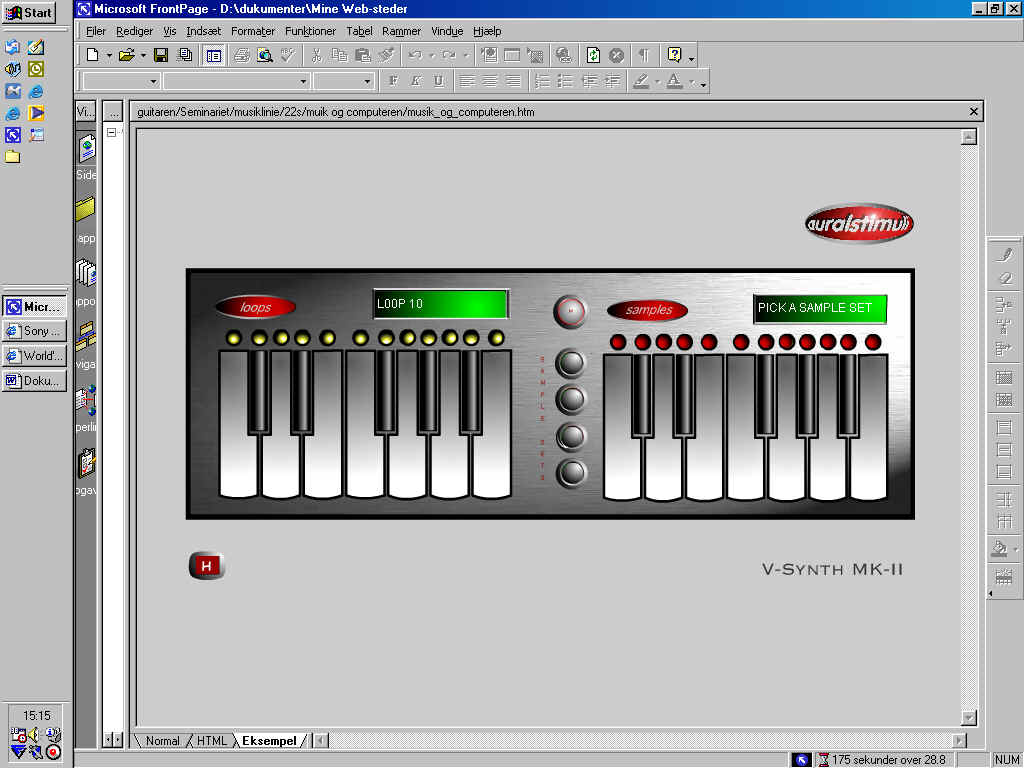Toggle the first yellow loop light
The height and width of the screenshot is (768, 1024).
[234, 338]
